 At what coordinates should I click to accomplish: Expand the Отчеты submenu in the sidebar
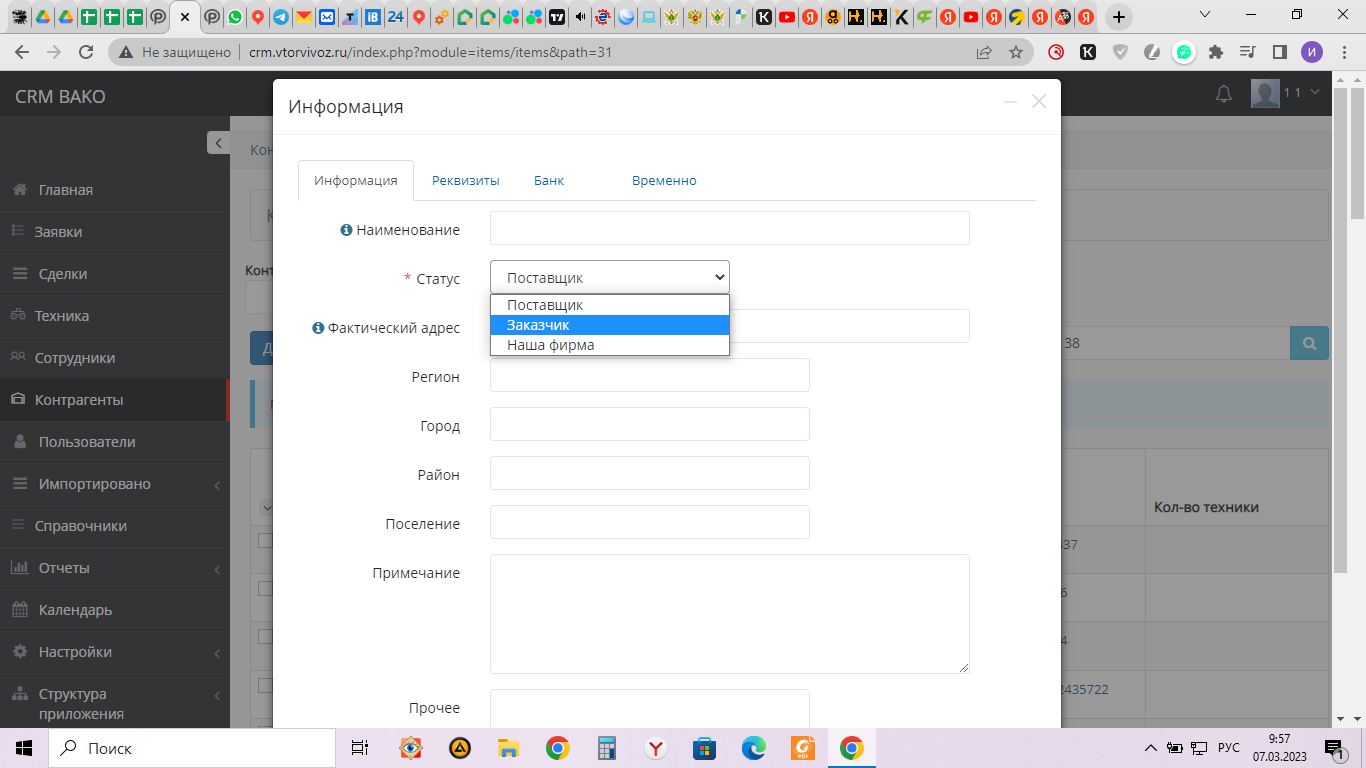pos(217,569)
